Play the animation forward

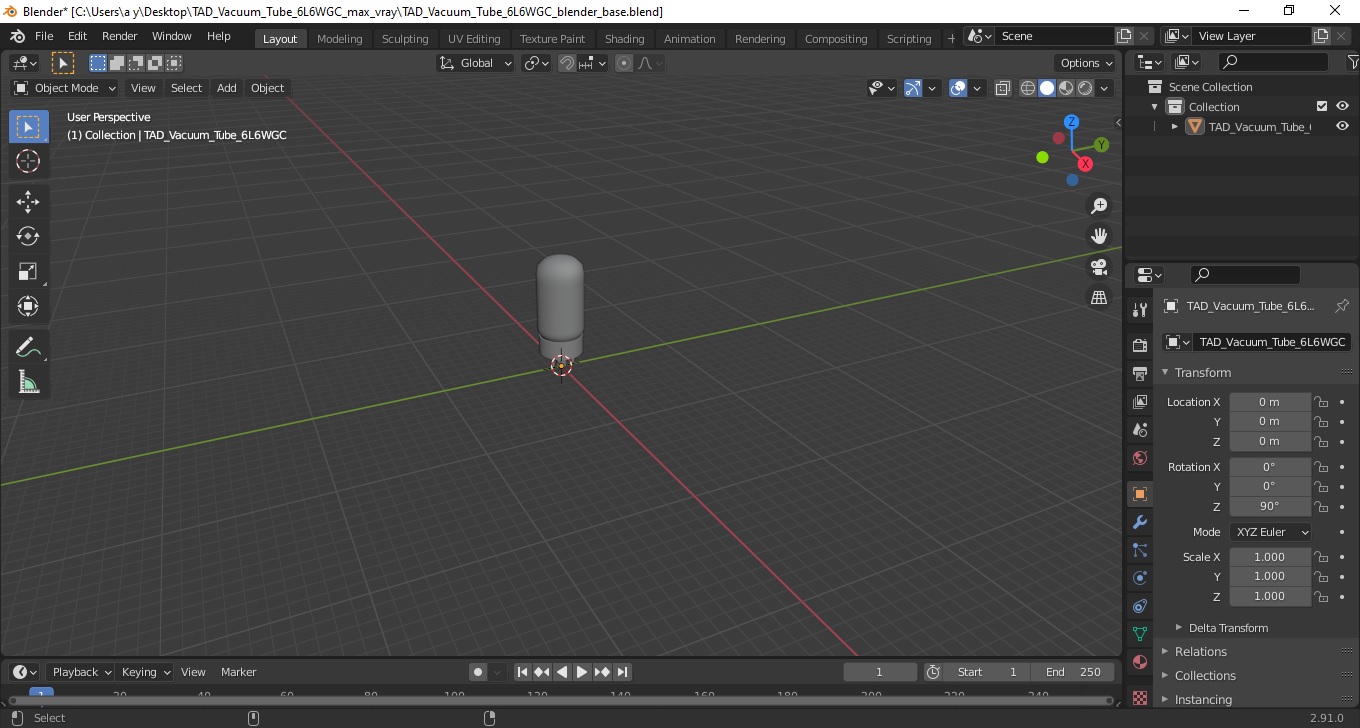point(582,672)
